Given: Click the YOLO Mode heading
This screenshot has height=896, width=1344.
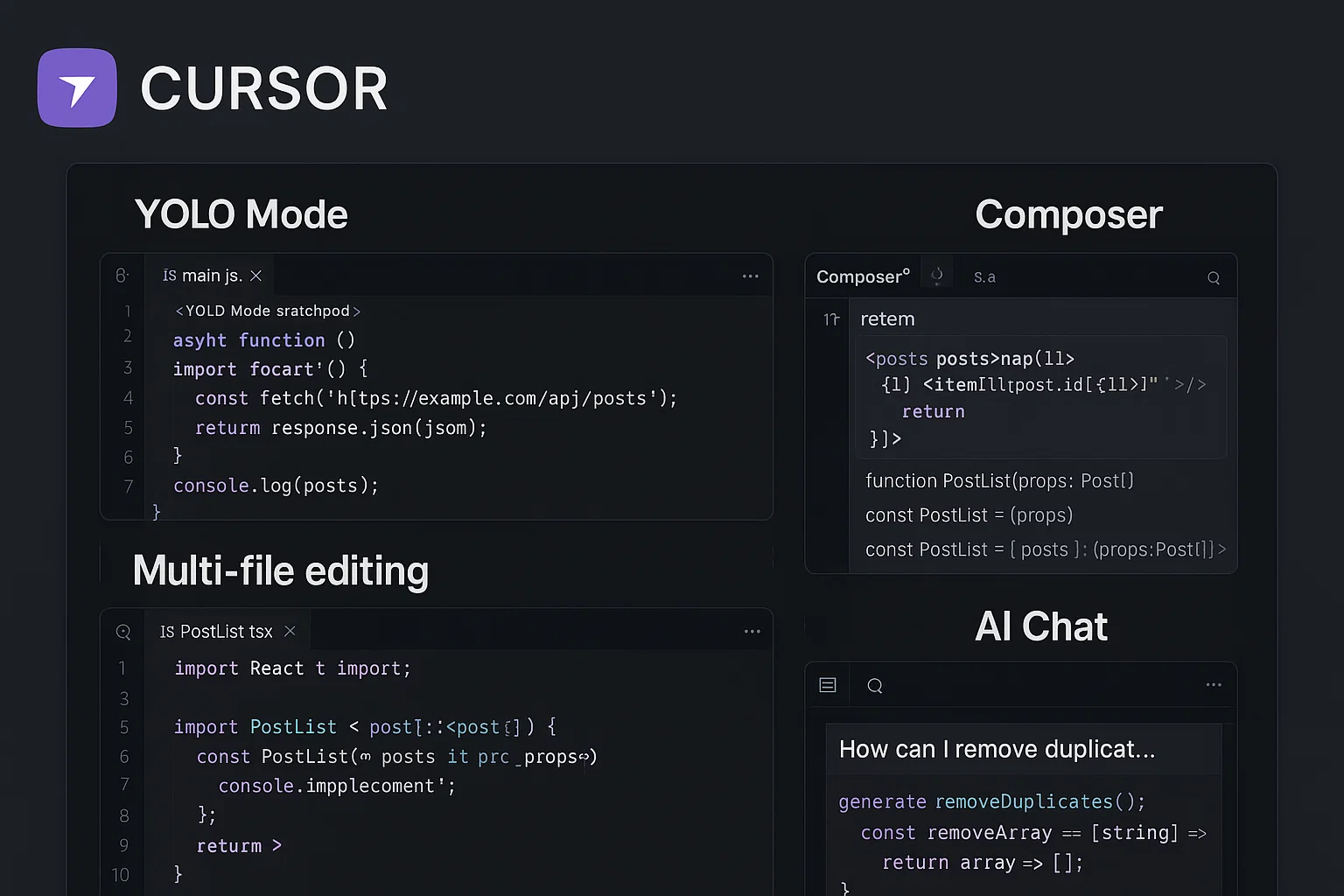Looking at the screenshot, I should [241, 214].
